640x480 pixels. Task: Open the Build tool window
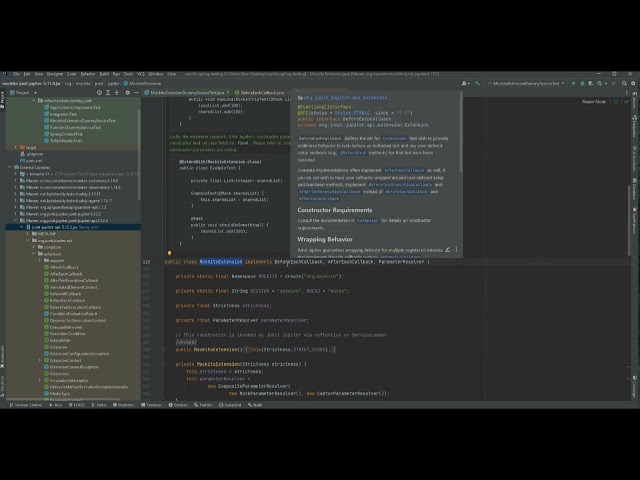pos(255,405)
